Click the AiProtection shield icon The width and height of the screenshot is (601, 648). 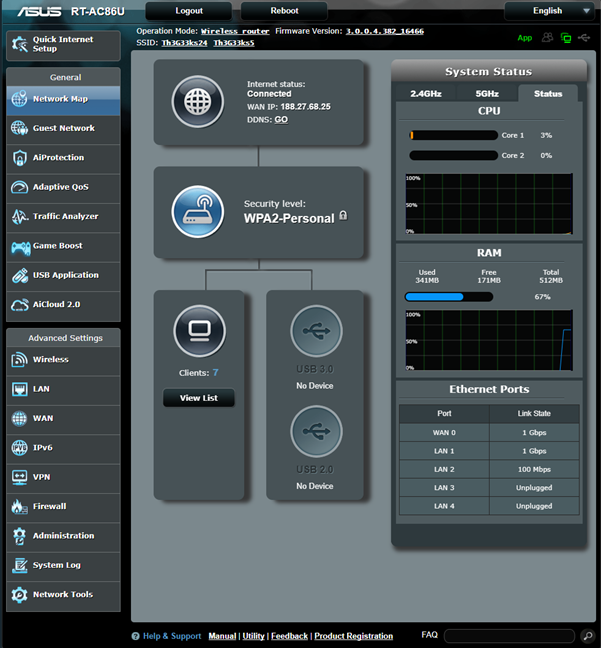pyautogui.click(x=19, y=157)
